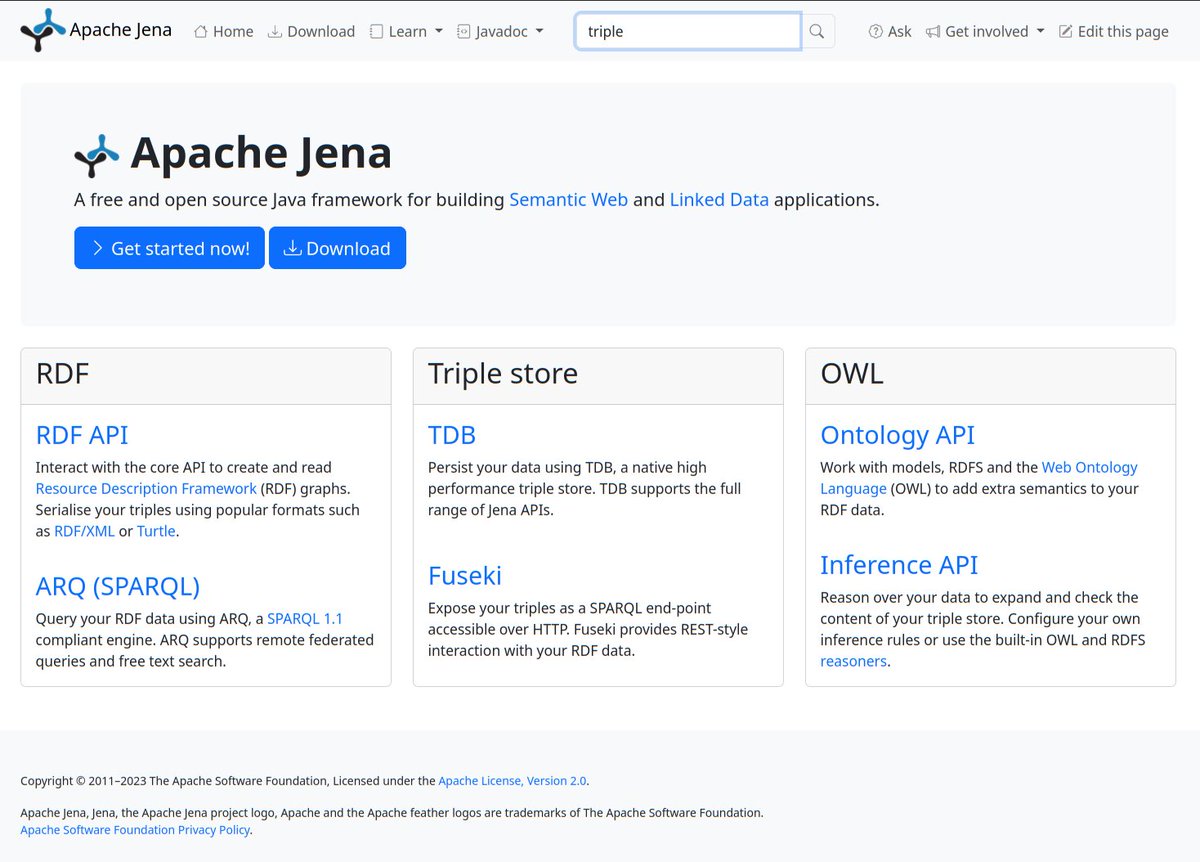
Task: Open Download page from navbar
Action: 311,31
